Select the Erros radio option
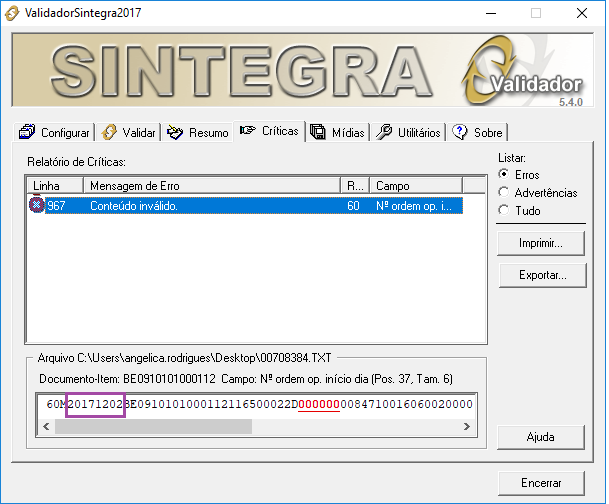This screenshot has width=609, height=504. click(519, 174)
